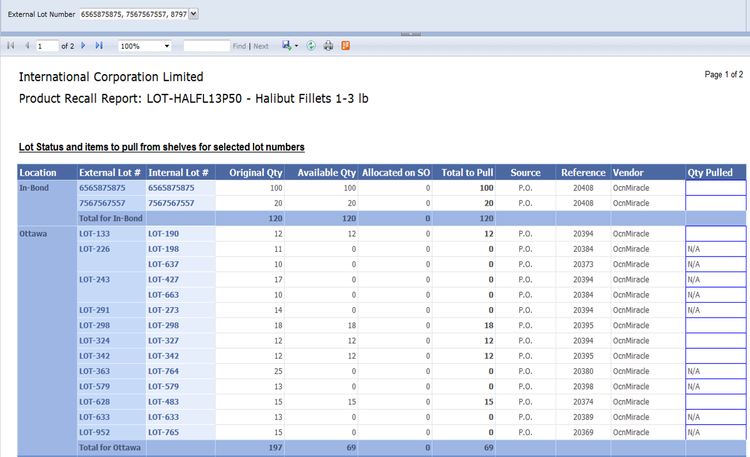Click Qty Pulled box for LOT-133 row
The image size is (750, 457).
point(716,234)
